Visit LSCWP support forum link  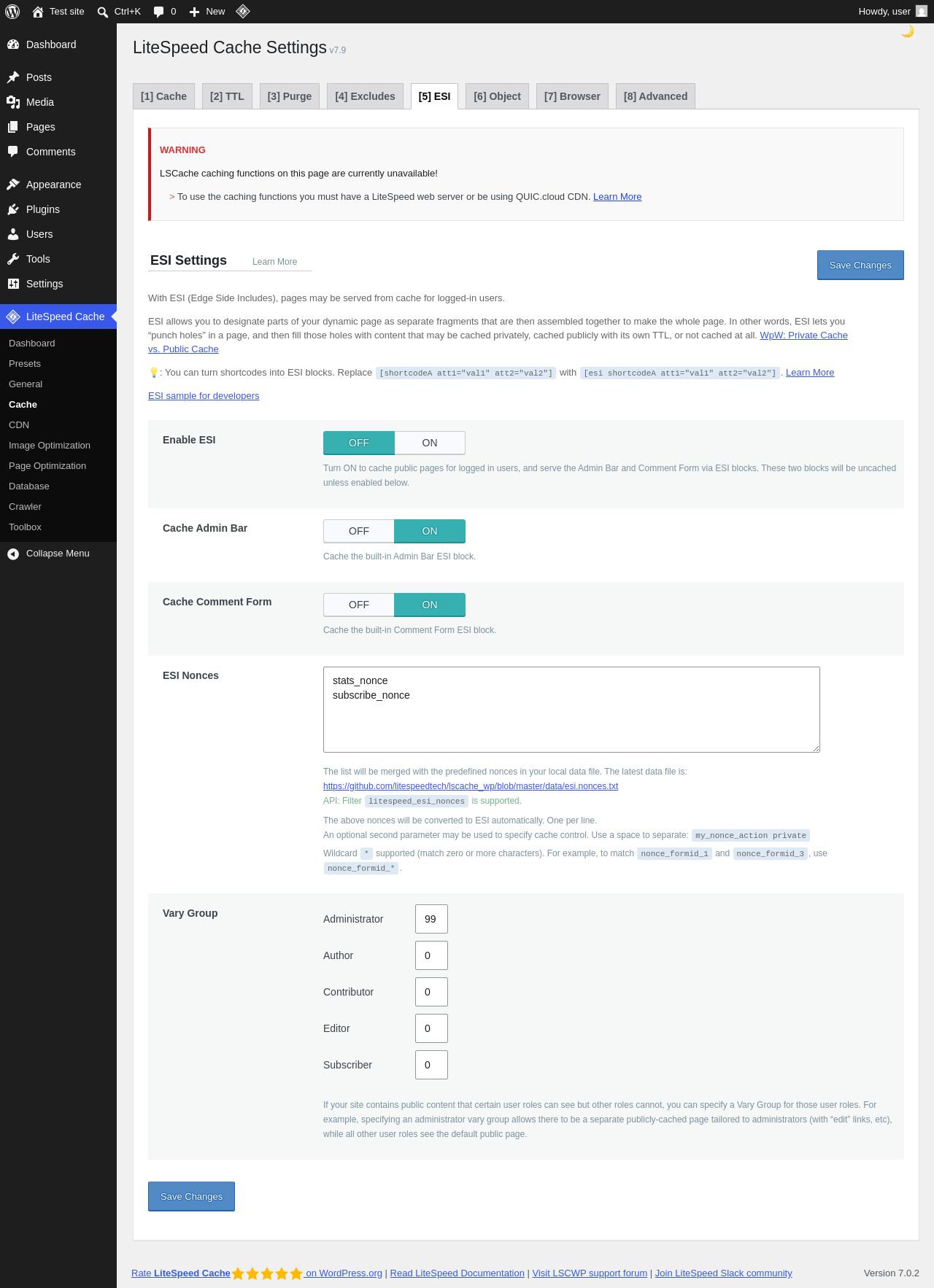click(x=590, y=1273)
